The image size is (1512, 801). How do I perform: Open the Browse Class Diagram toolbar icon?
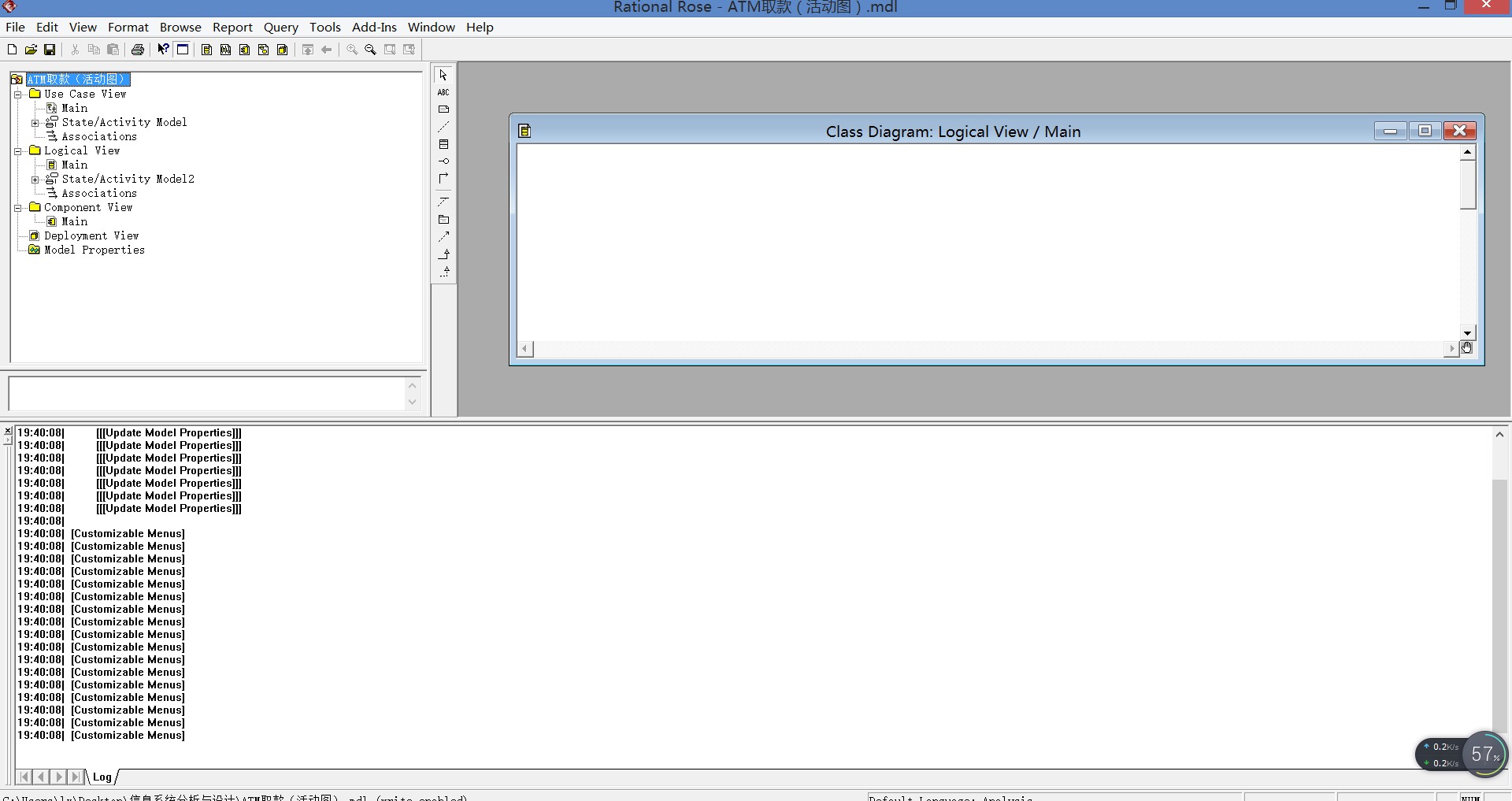click(207, 50)
